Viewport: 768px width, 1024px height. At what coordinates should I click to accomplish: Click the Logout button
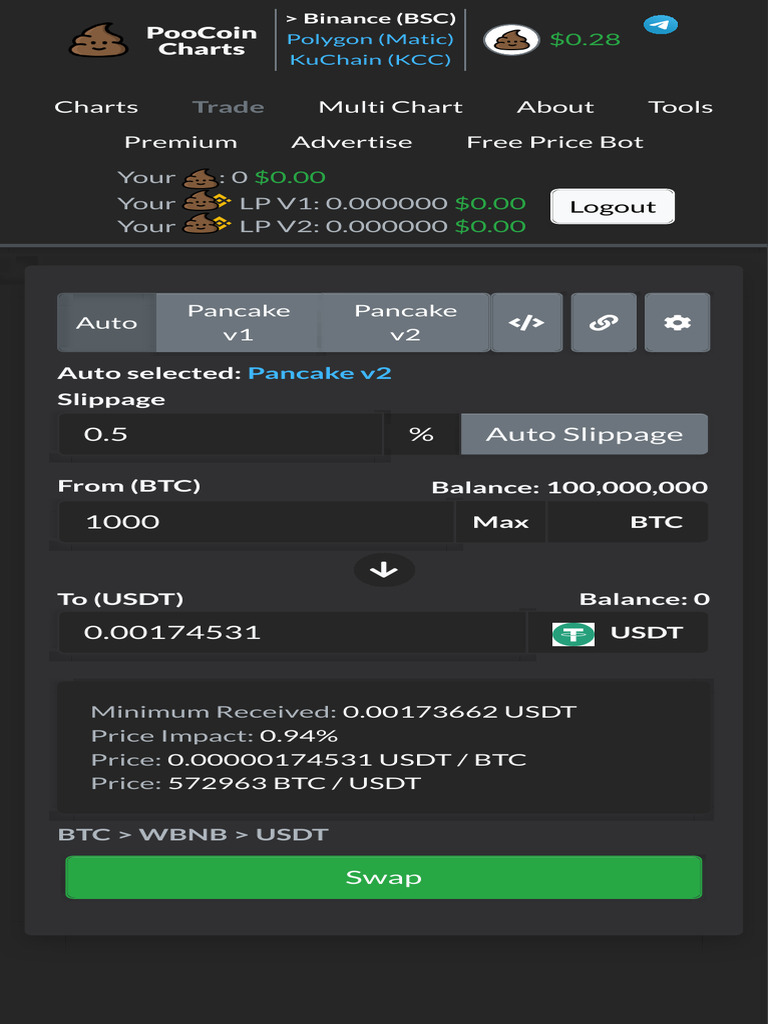click(x=613, y=206)
